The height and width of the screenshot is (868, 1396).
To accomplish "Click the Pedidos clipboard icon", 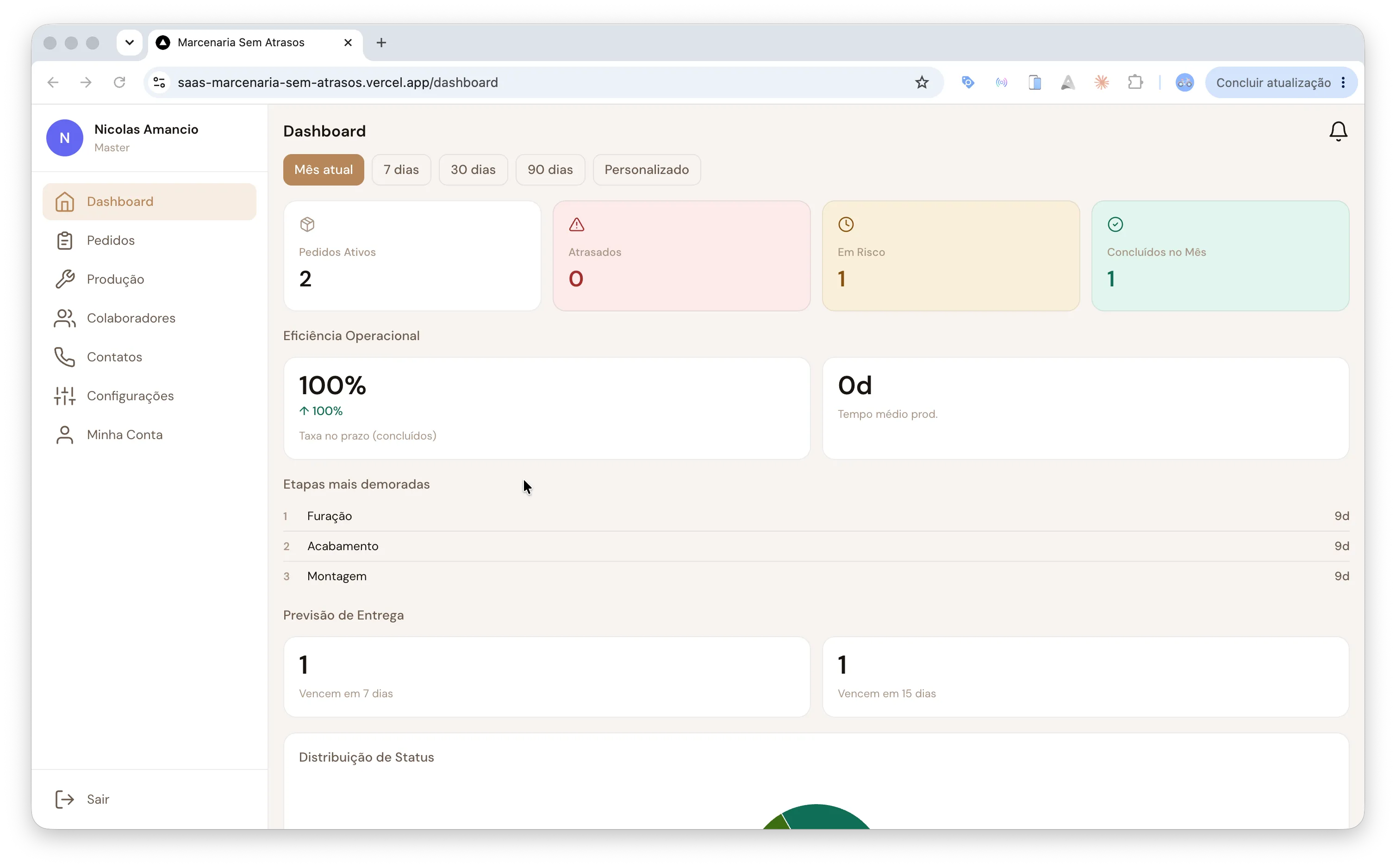I will pyautogui.click(x=64, y=241).
